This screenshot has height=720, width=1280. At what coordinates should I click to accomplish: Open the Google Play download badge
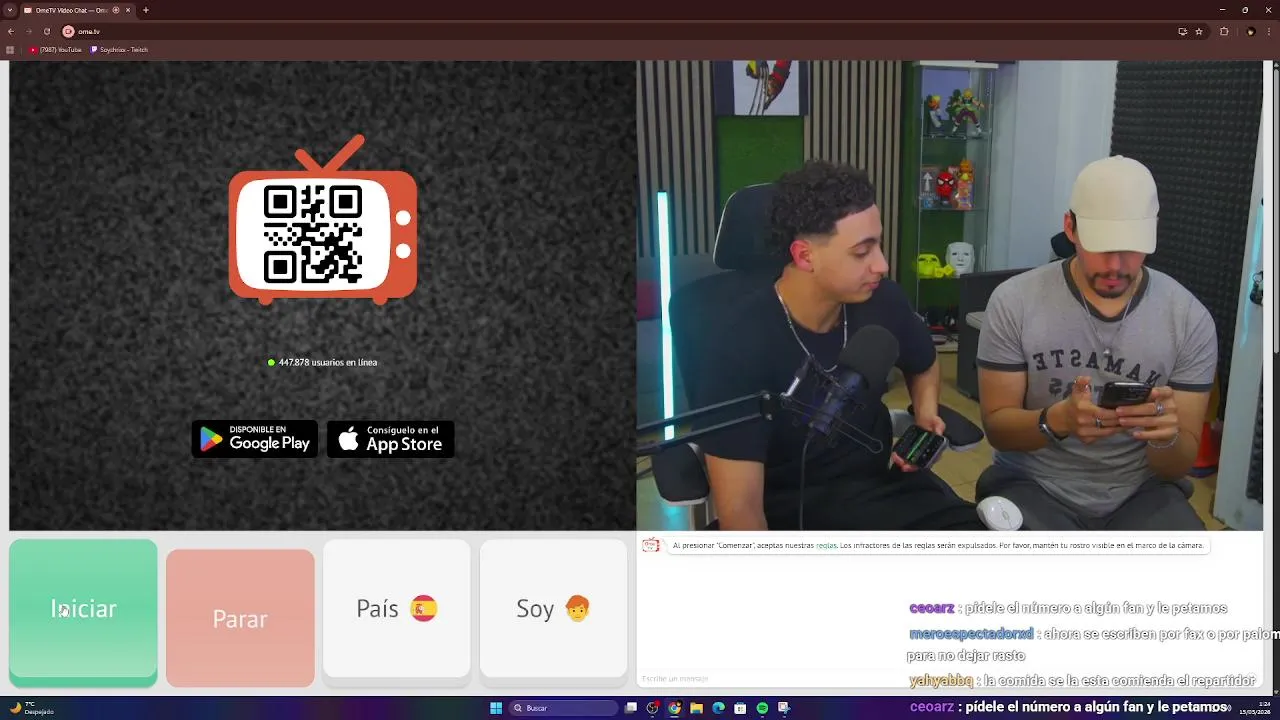pyautogui.click(x=255, y=439)
